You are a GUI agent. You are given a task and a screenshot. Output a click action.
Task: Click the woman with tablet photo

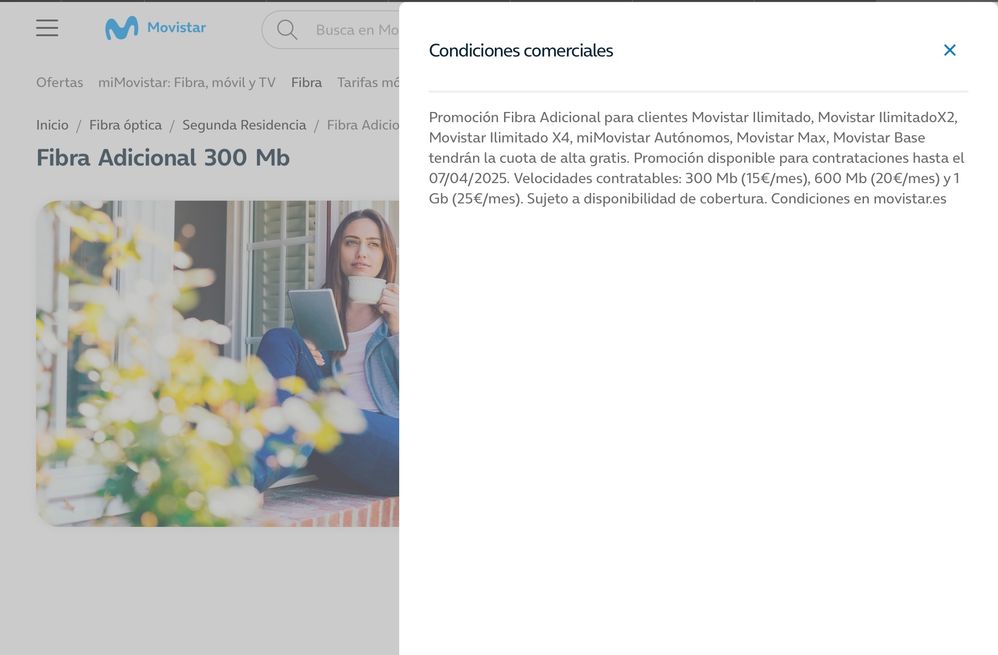pyautogui.click(x=218, y=363)
